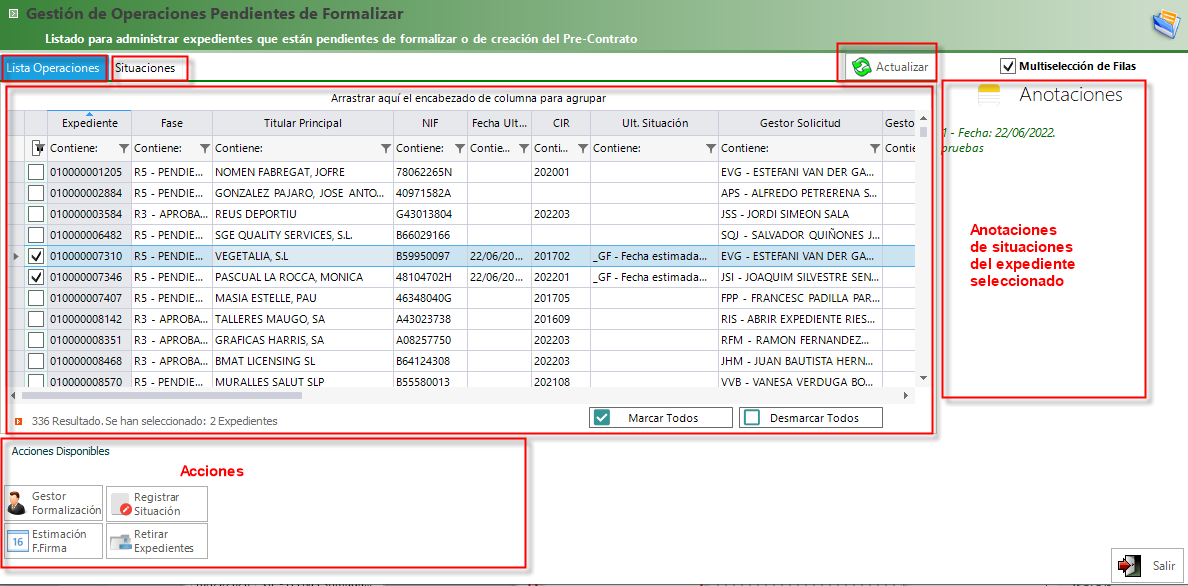This screenshot has width=1188, height=586.
Task: Sort by the Ult. Situación column header
Action: pyautogui.click(x=655, y=123)
